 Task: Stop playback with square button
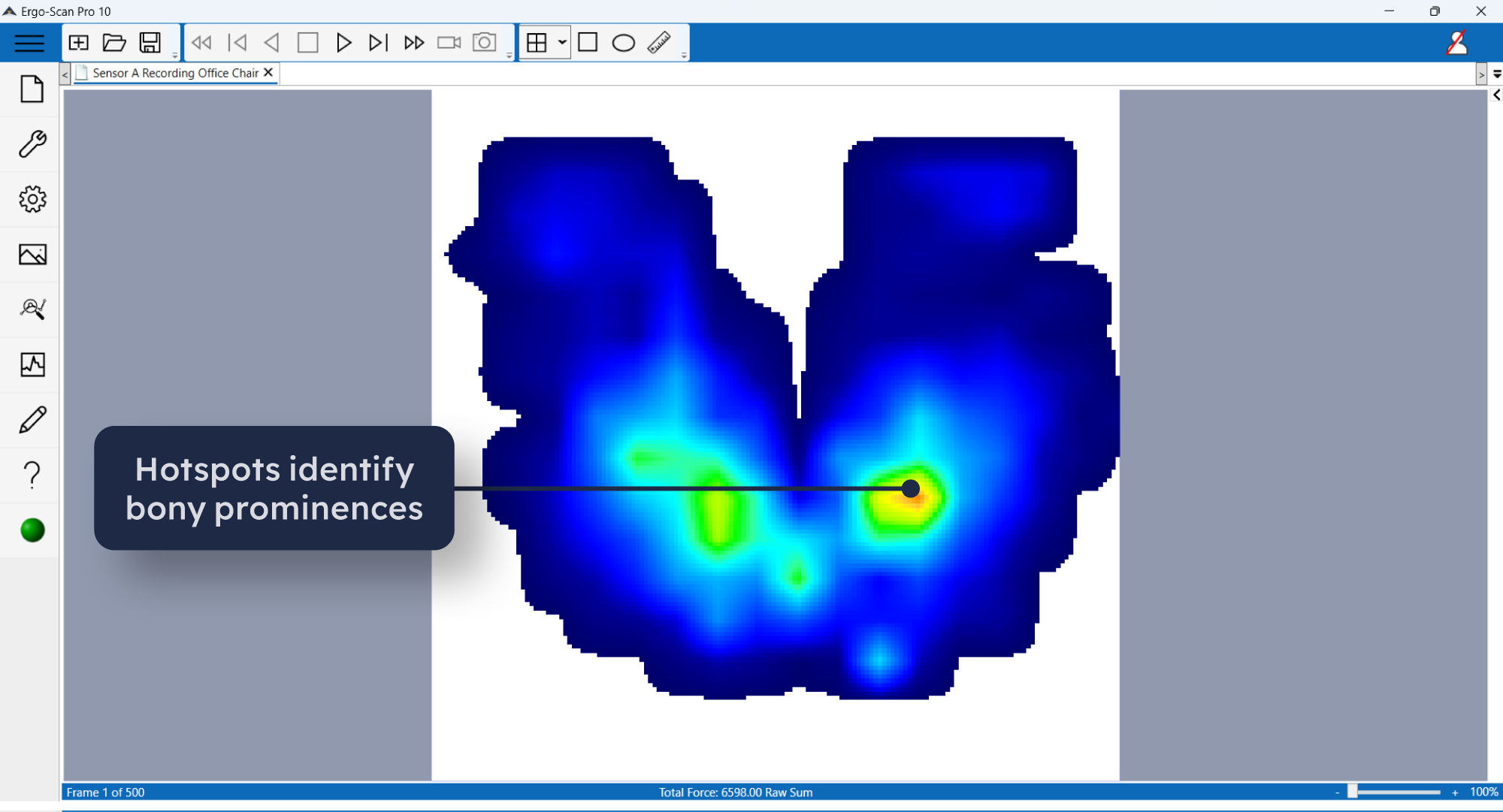(x=308, y=43)
